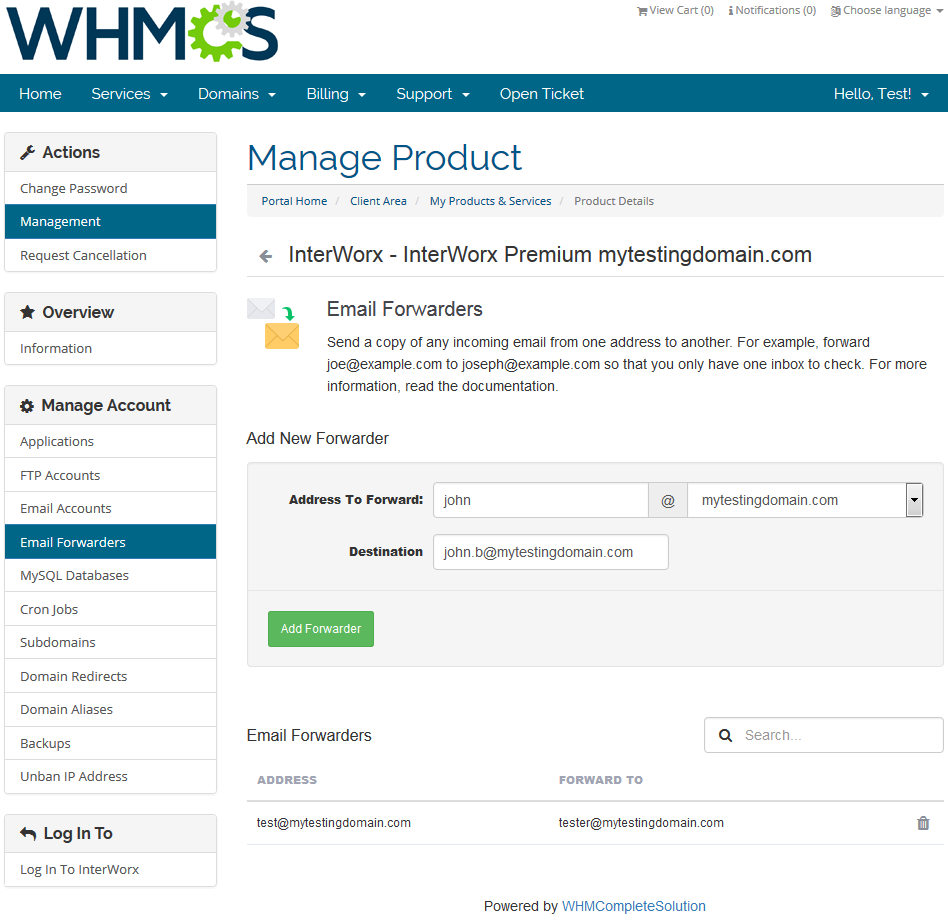Open the Hello, Test! account menu
948x924 pixels.
coord(881,94)
